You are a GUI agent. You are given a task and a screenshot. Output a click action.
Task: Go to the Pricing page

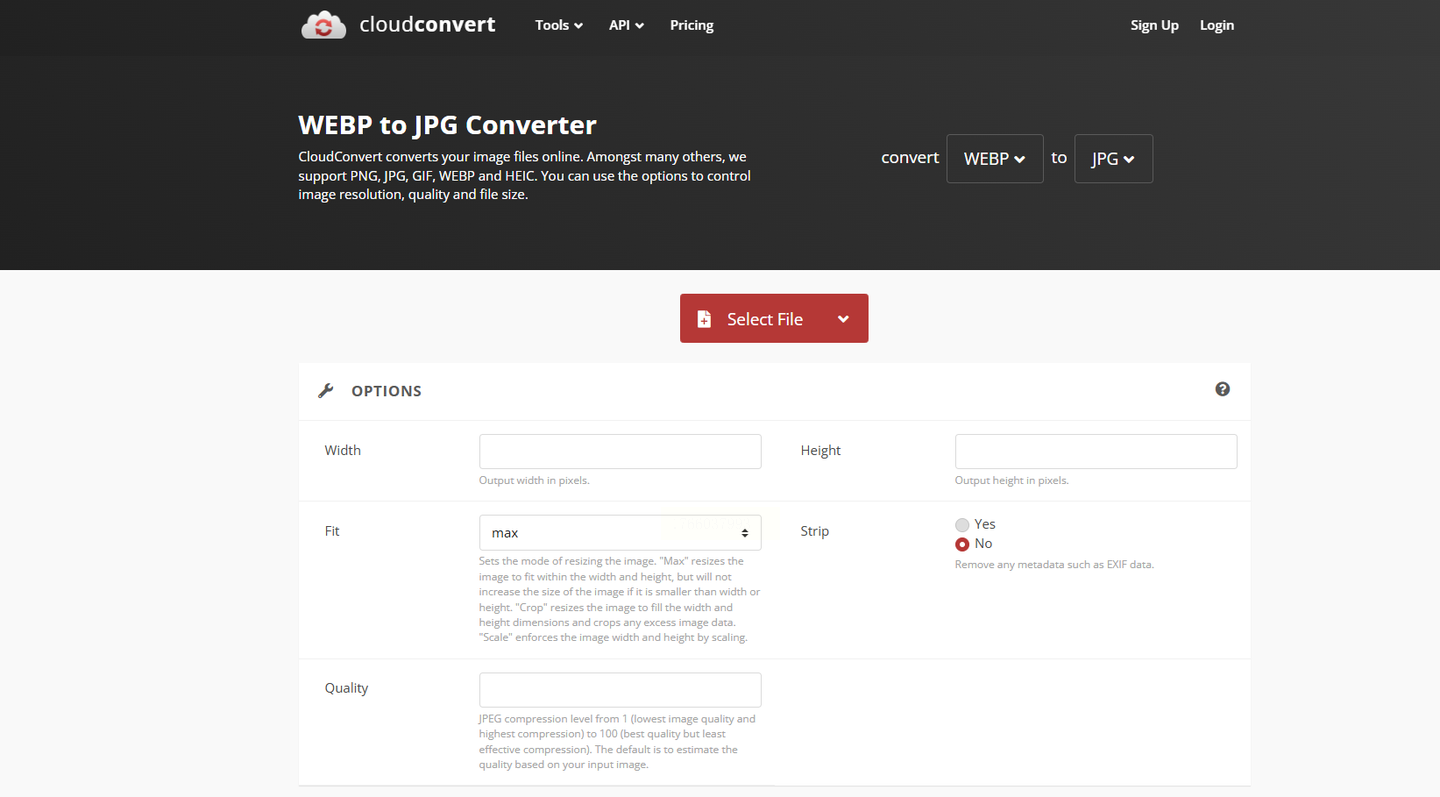pyautogui.click(x=692, y=25)
